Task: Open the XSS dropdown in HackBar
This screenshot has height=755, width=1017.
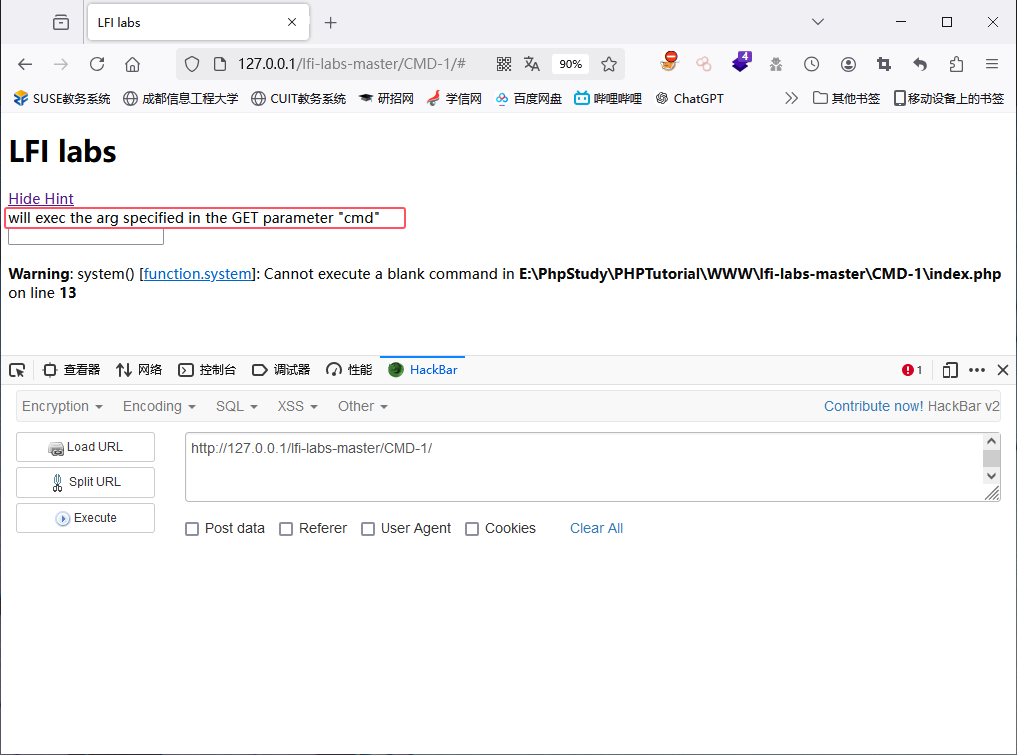Action: pyautogui.click(x=295, y=406)
